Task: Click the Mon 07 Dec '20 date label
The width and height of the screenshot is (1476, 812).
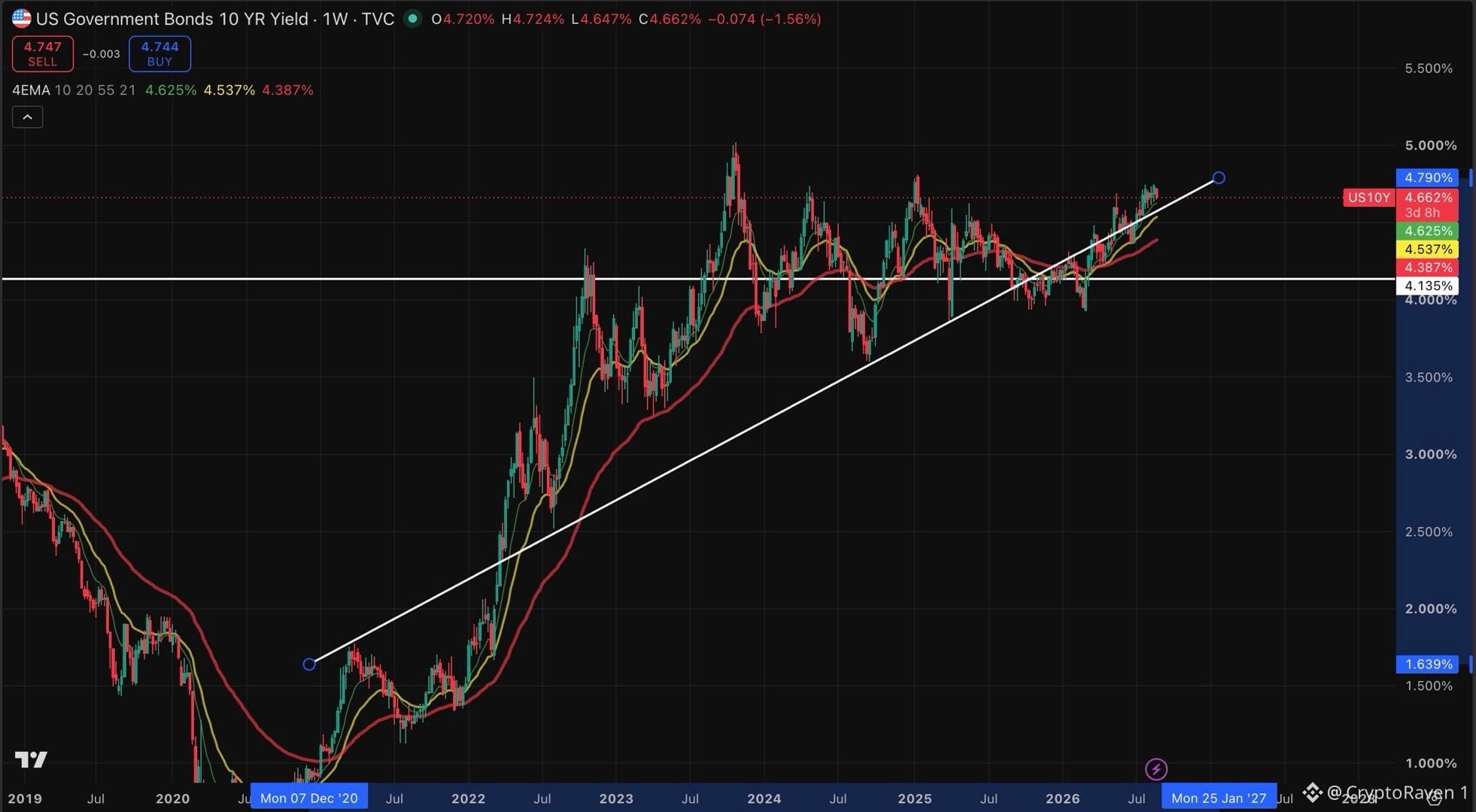Action: (x=309, y=798)
